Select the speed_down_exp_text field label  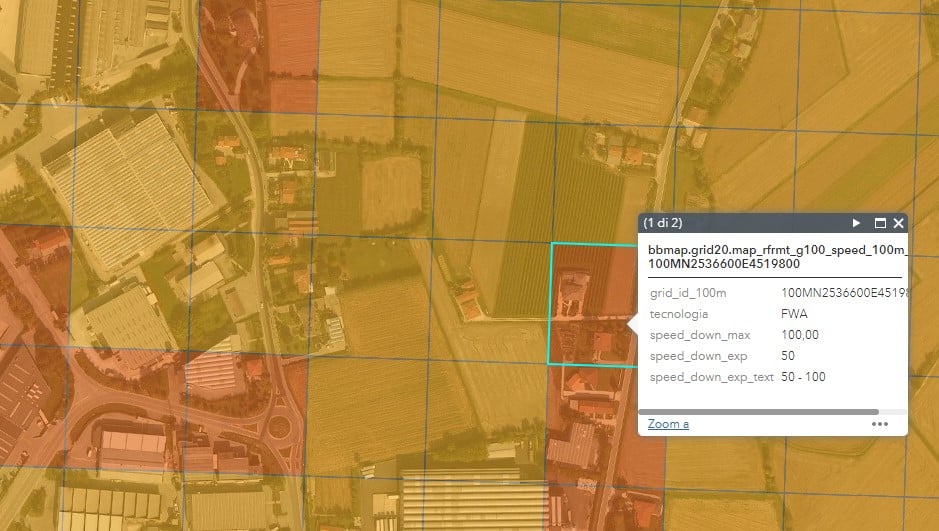click(710, 377)
